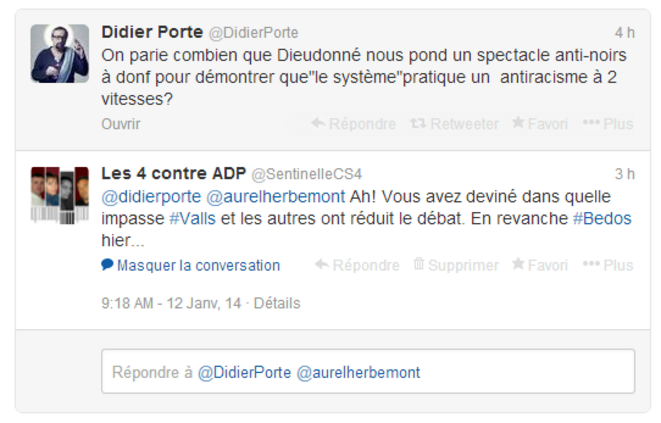Click the retweet arrows icon on Didier Porte's tweet
Viewport: 661px width, 423px height.
pyautogui.click(x=418, y=123)
